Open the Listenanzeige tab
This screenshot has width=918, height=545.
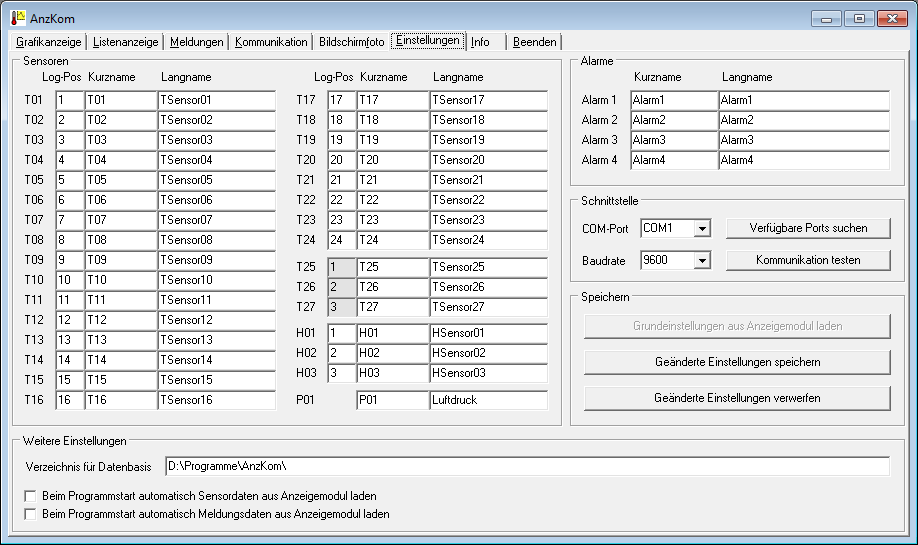pyautogui.click(x=126, y=42)
